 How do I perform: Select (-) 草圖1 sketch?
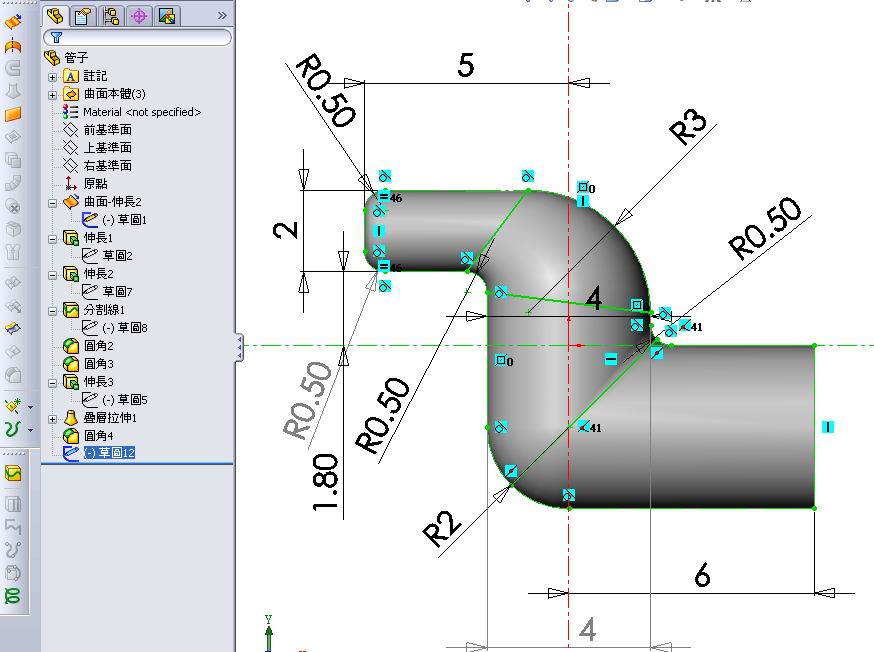tap(114, 220)
